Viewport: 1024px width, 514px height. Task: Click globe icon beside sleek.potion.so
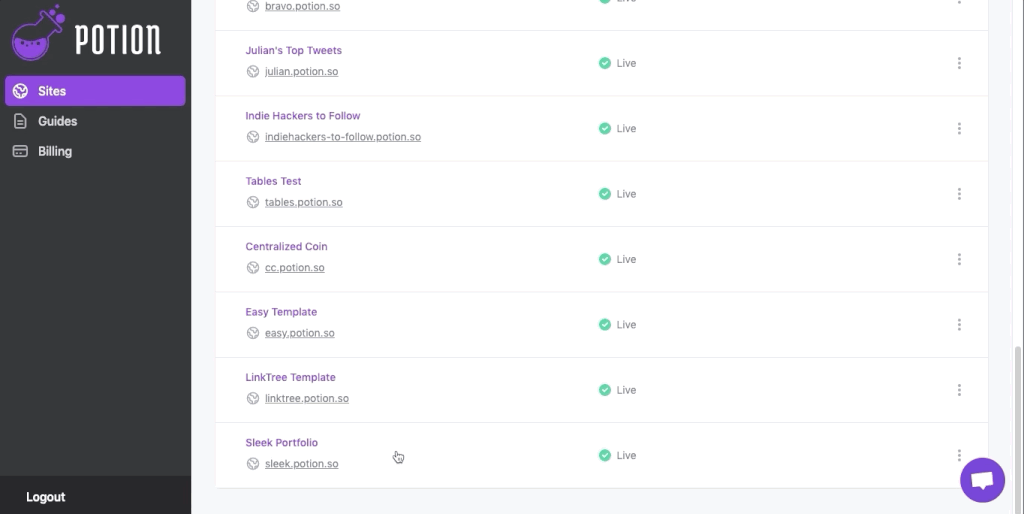(253, 463)
